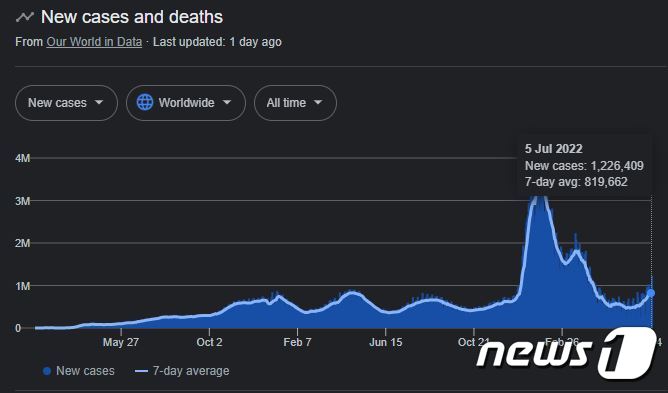668x393 pixels.
Task: Click the 'May 27' axis label
Action: [x=121, y=342]
